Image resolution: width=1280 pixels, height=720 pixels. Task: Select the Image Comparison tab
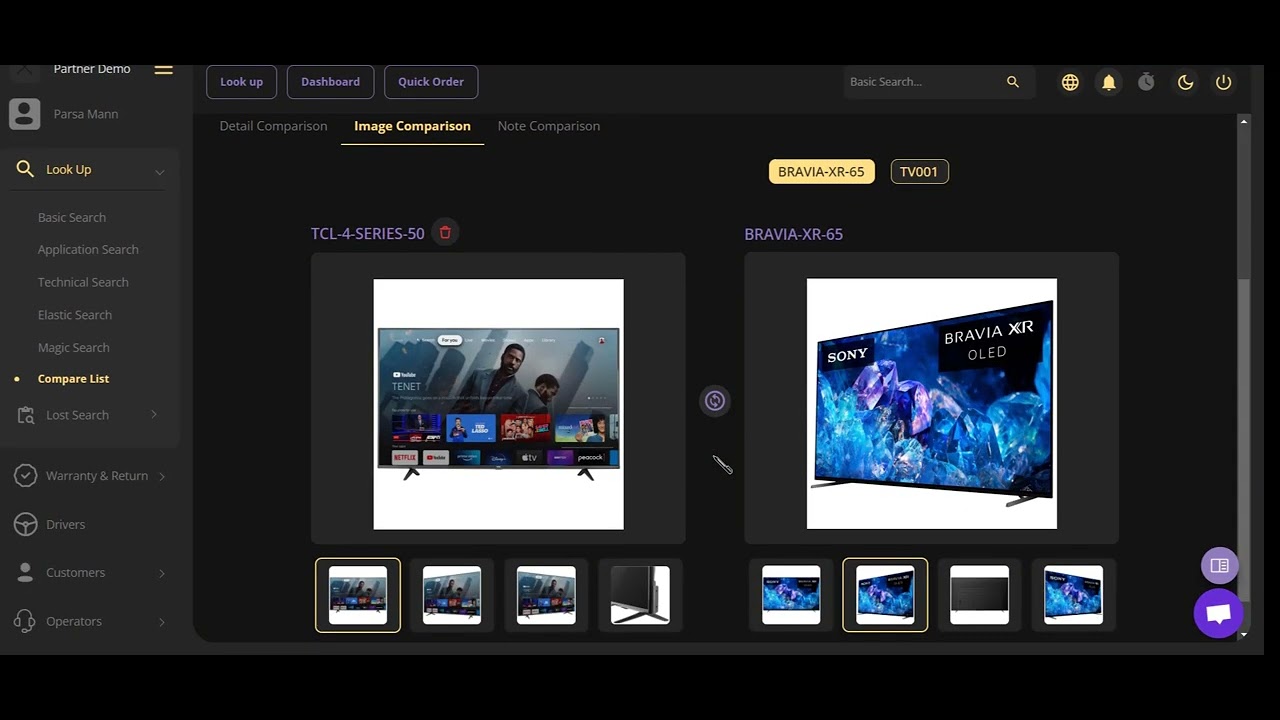(x=412, y=126)
